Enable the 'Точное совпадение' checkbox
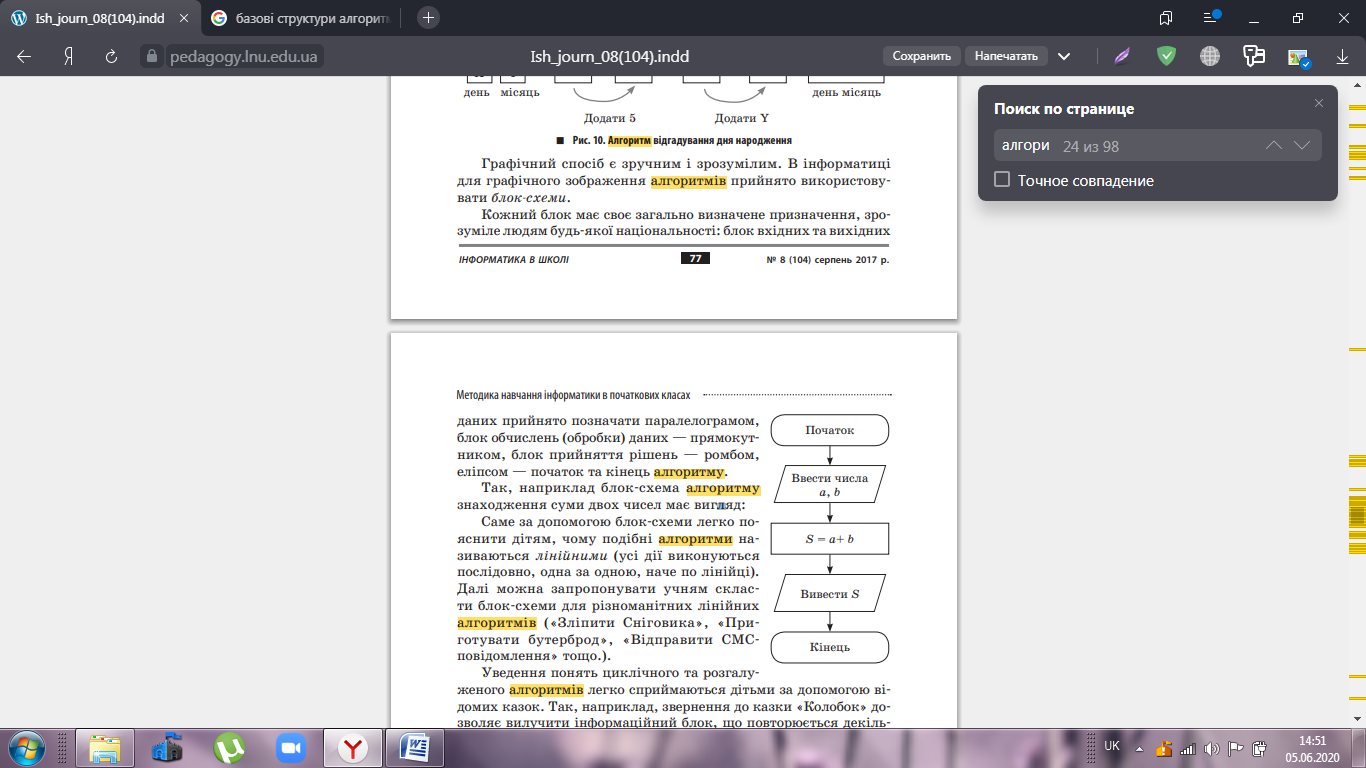1366x768 pixels. pyautogui.click(x=1002, y=180)
